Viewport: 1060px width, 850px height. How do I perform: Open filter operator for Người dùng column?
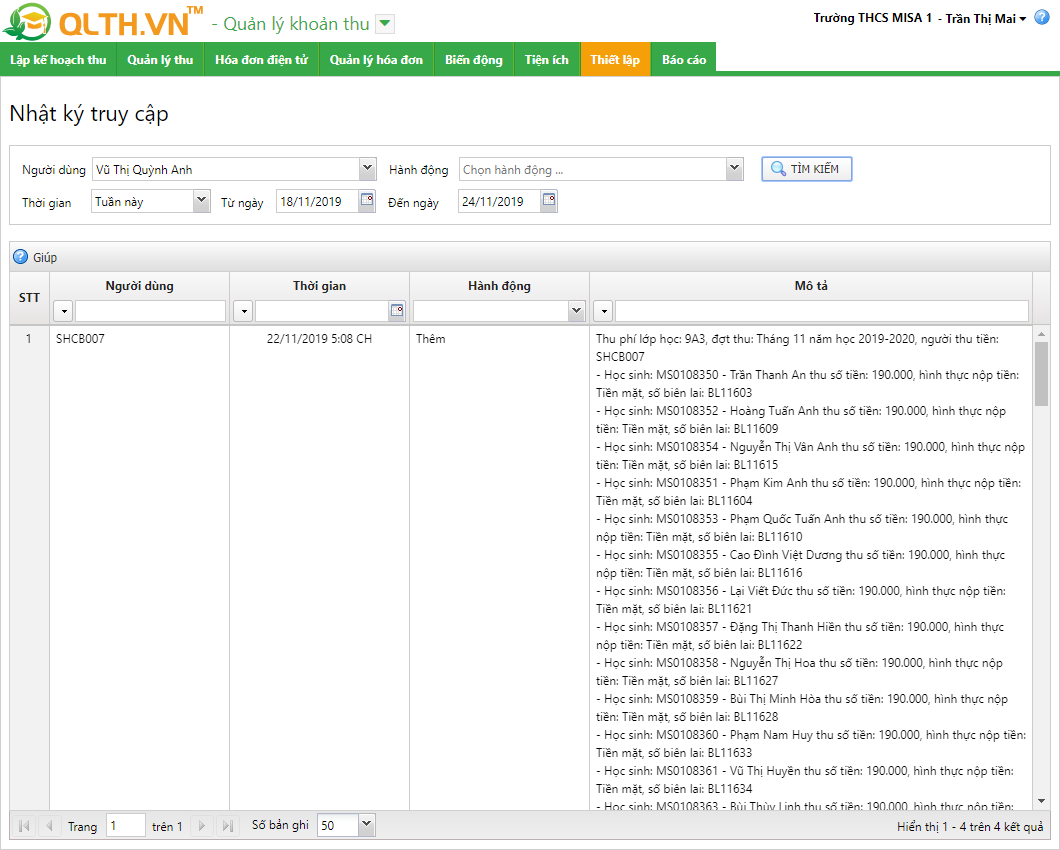(63, 311)
